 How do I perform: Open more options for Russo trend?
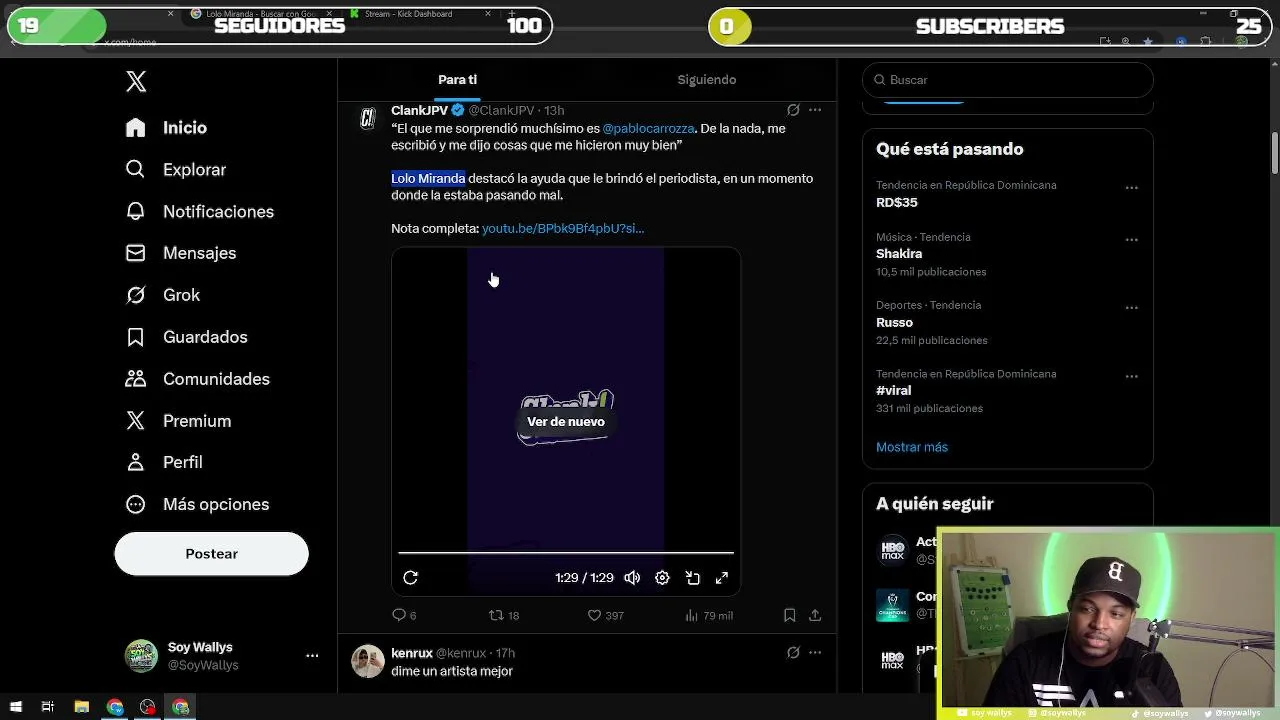1132,308
